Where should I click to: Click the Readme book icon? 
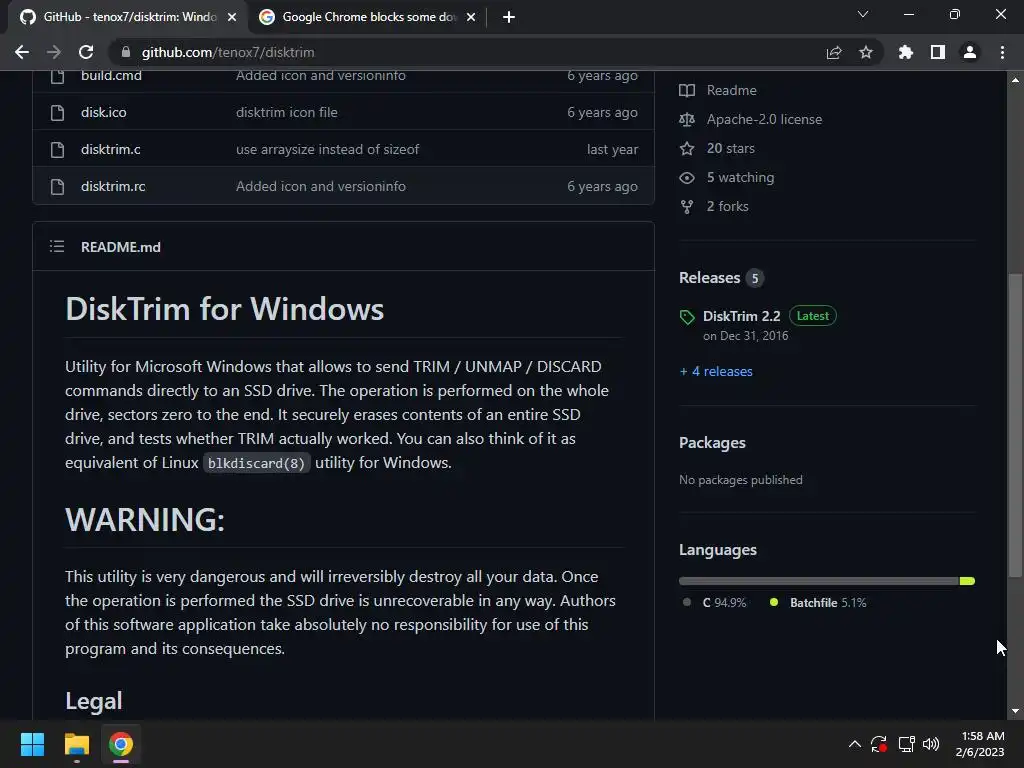coord(687,90)
